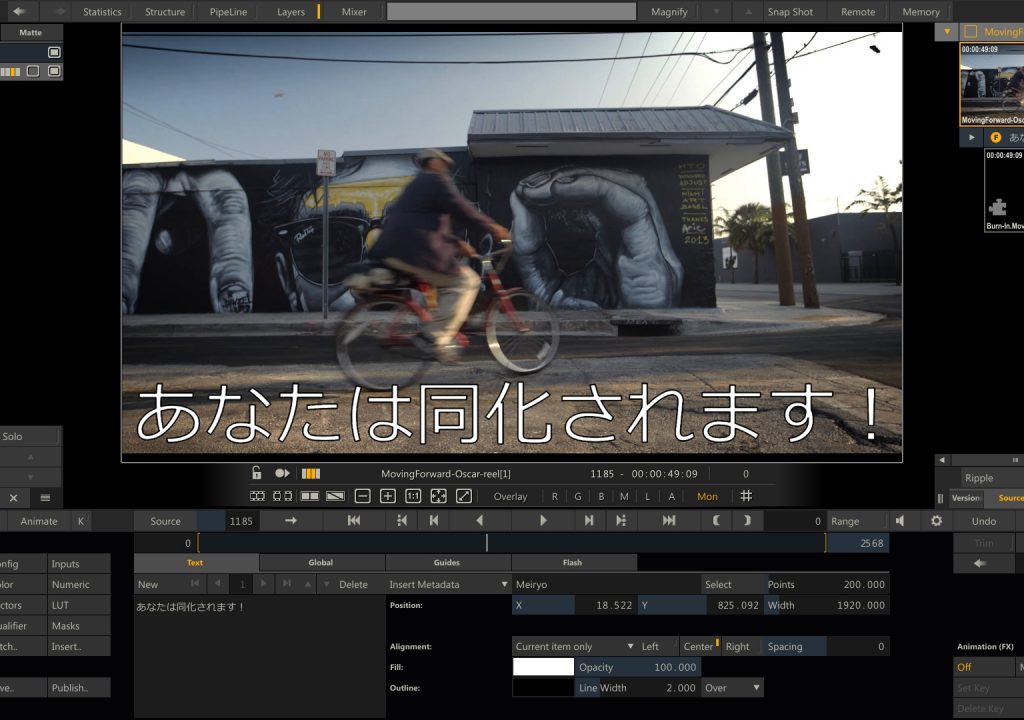Play the shot forward
The width and height of the screenshot is (1024, 720).
point(543,521)
